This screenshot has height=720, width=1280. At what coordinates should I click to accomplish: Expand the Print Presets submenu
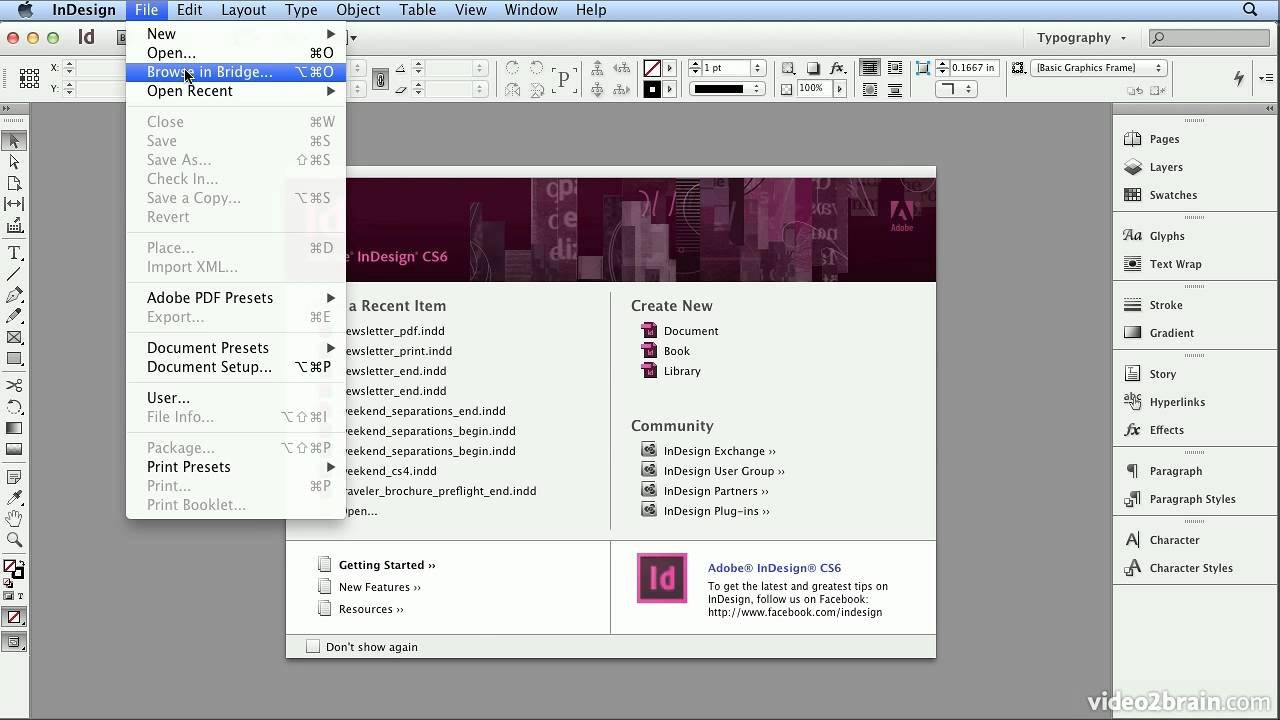coord(235,467)
